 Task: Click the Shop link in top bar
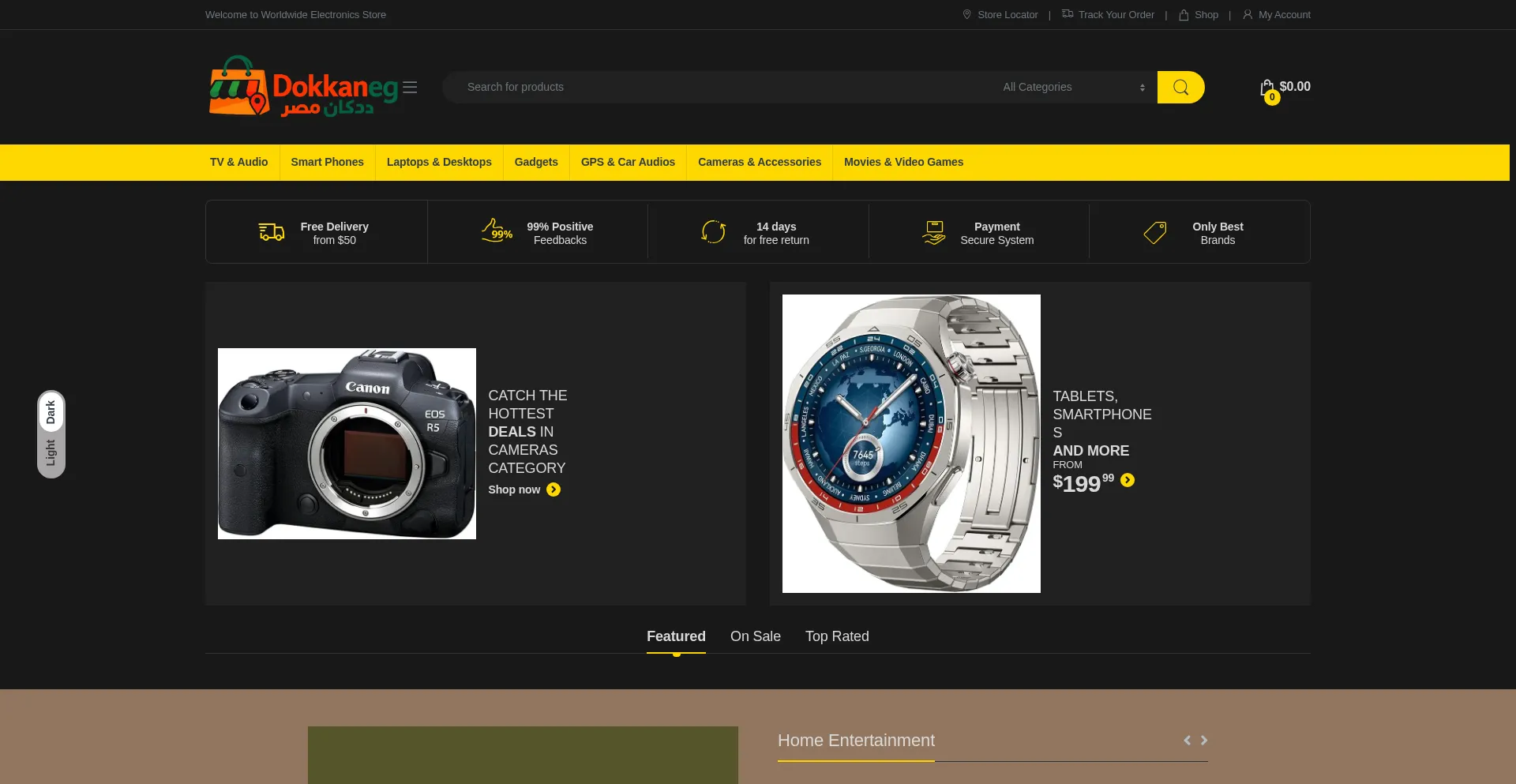click(x=1206, y=15)
